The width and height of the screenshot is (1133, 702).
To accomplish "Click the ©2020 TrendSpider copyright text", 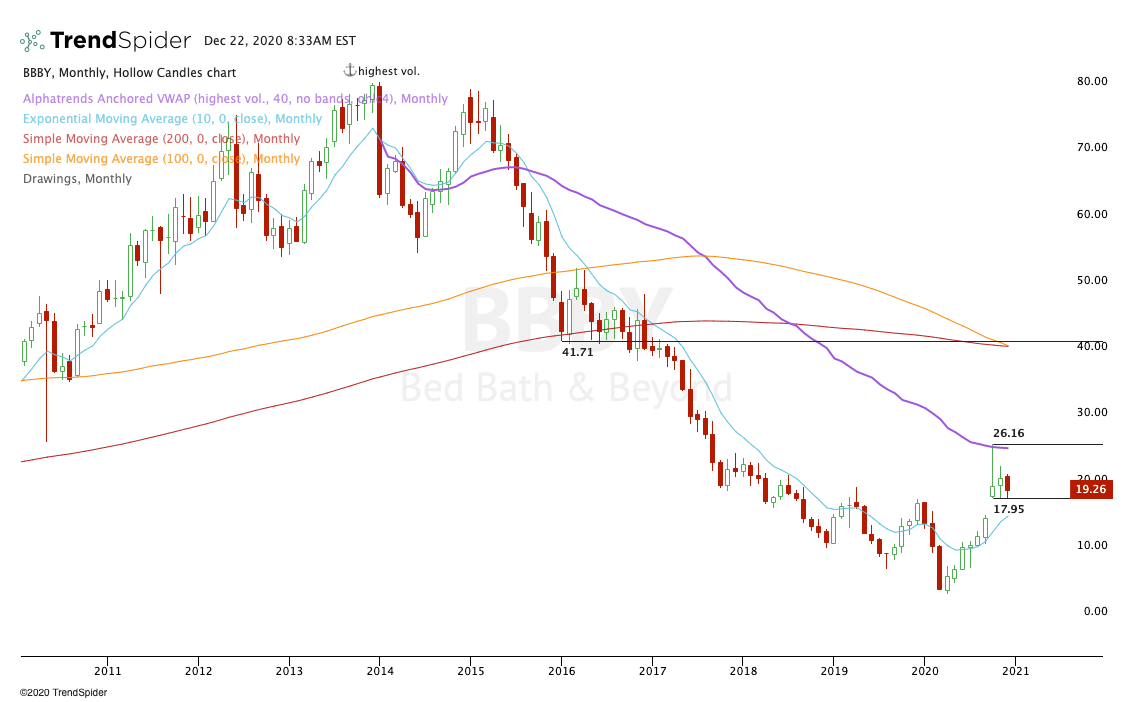I will [x=64, y=693].
